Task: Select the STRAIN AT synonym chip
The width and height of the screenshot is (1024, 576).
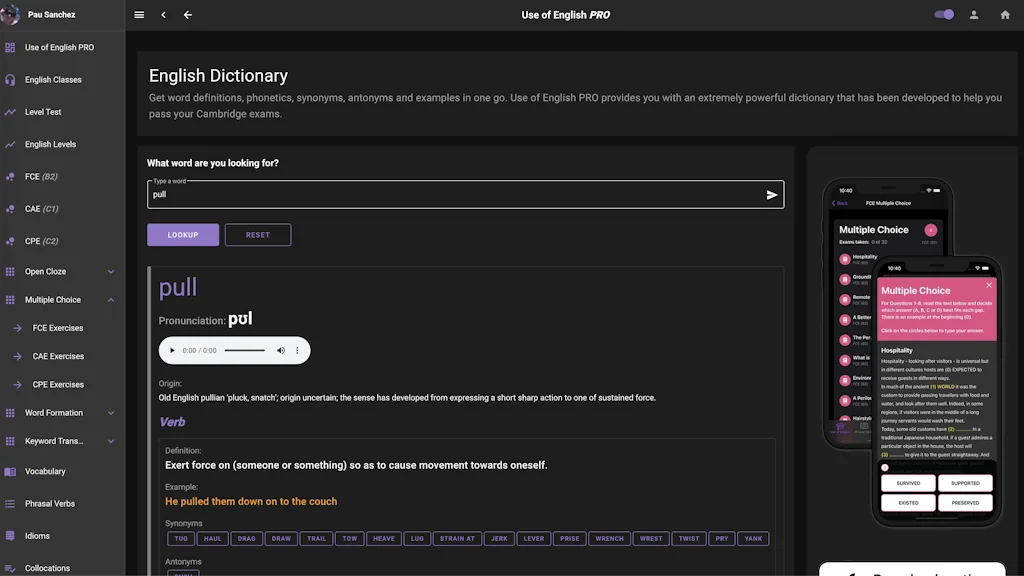Action: click(x=457, y=539)
